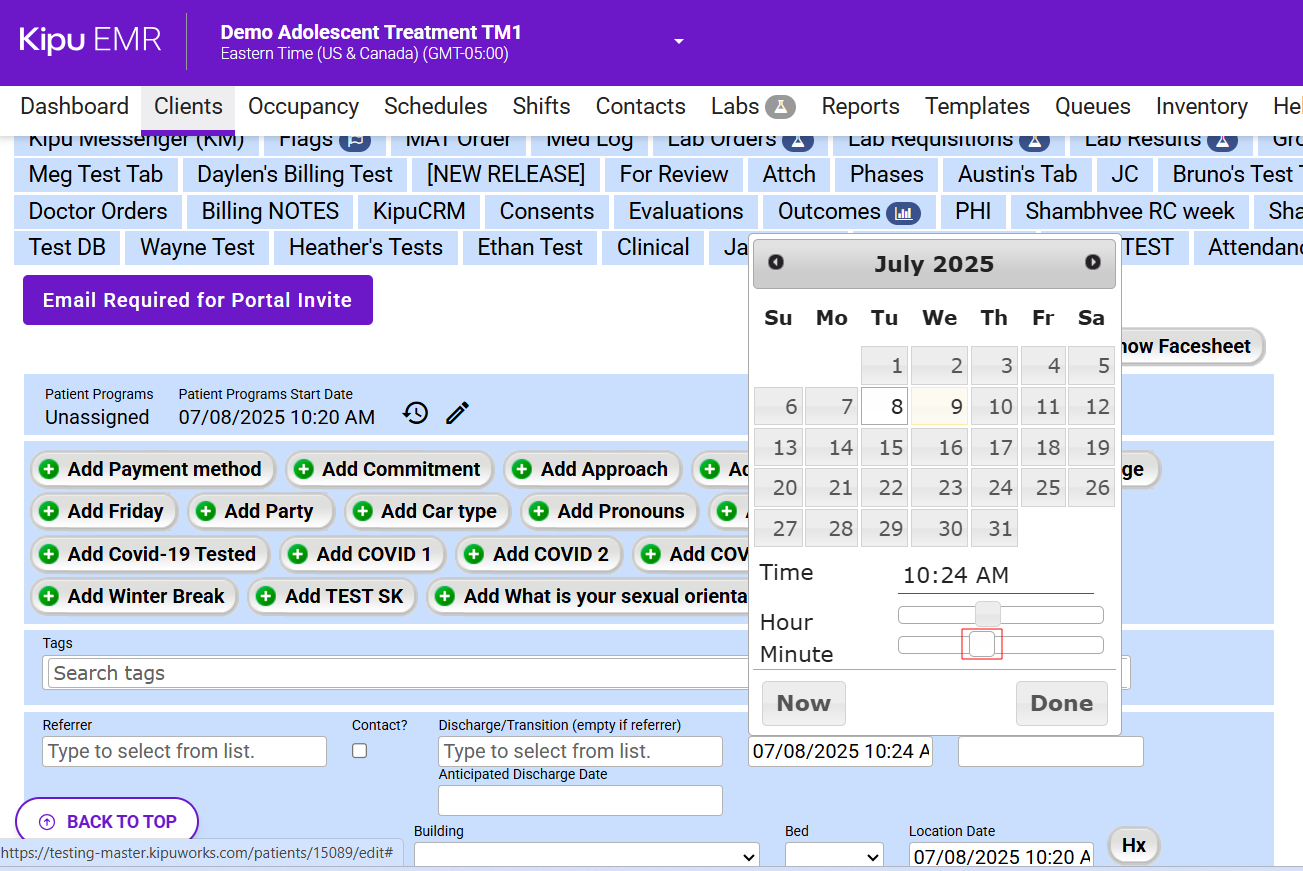
Task: Click plus icon on Add Pronouns
Action: point(538,512)
